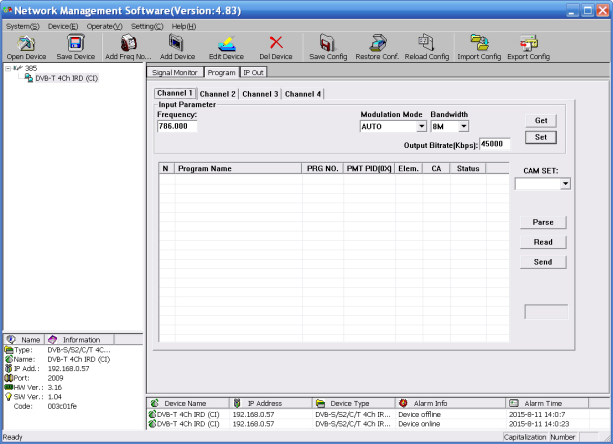Click the Add Device toolbar icon
This screenshot has height=444, width=613.
(176, 43)
